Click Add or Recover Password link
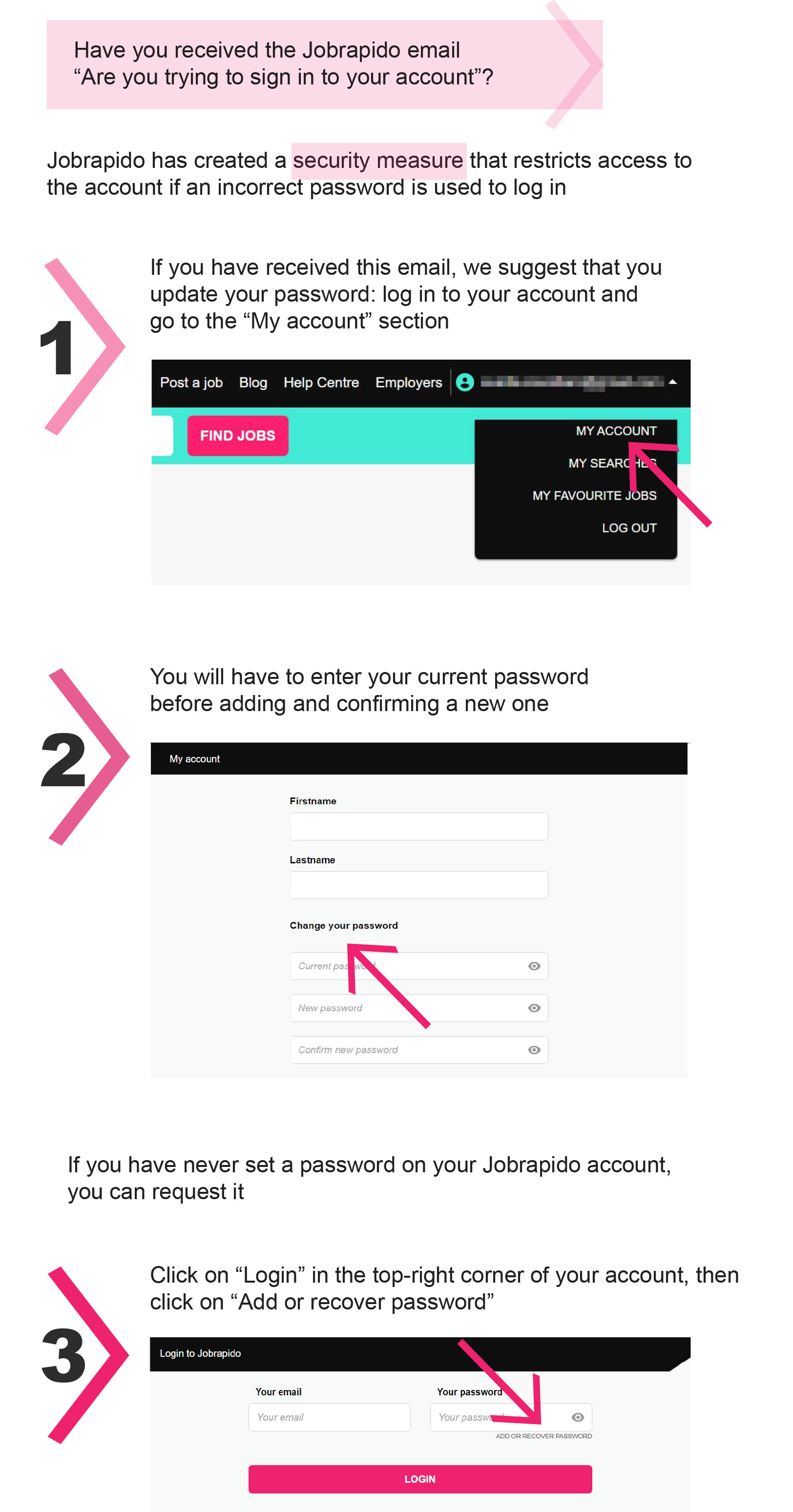 coord(543,1436)
